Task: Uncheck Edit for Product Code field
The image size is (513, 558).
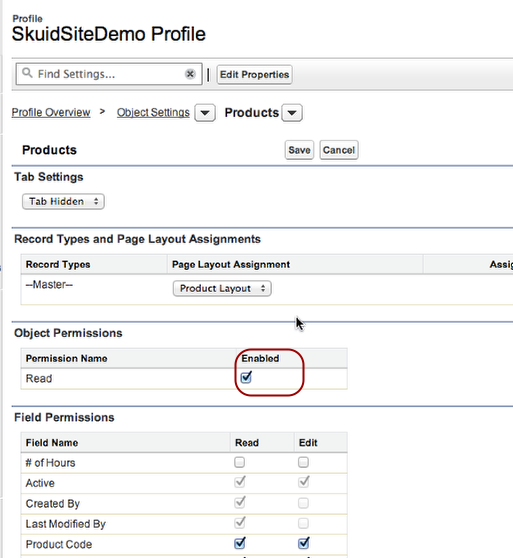Action: (x=303, y=543)
